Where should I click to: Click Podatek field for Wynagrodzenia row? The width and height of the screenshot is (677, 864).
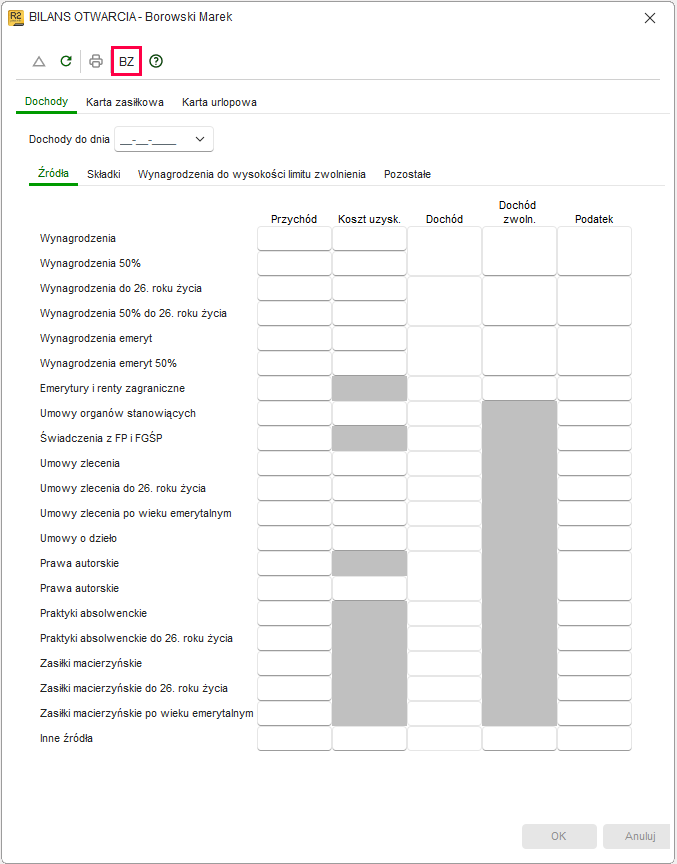(x=594, y=251)
